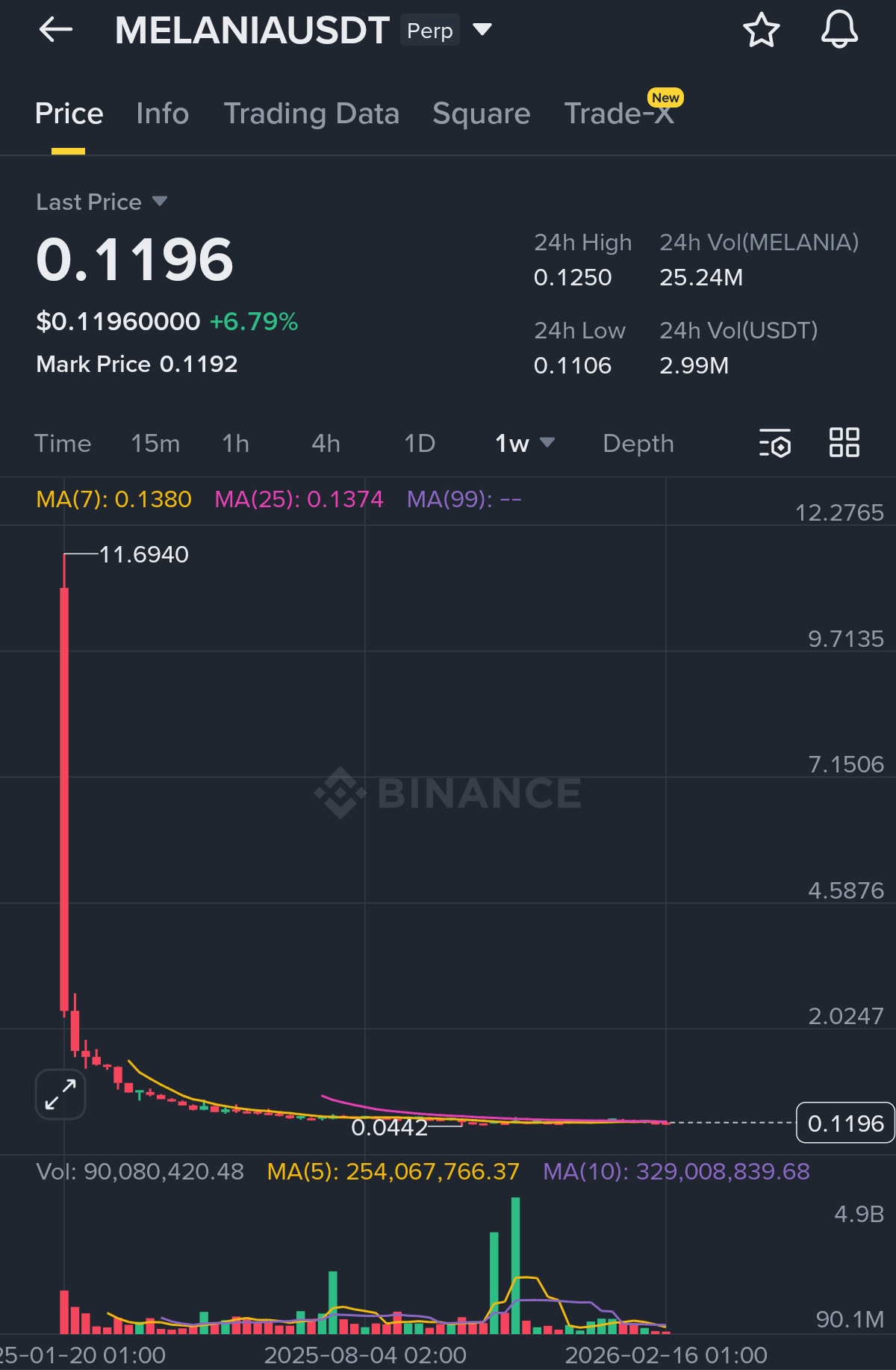
Task: Switch to the Time line chart
Action: point(63,444)
